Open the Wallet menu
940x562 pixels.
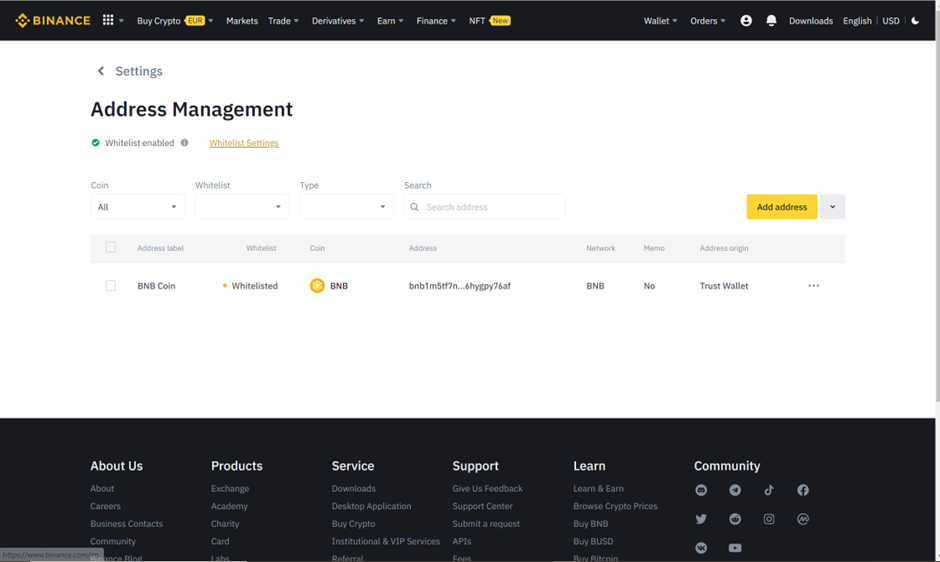[x=660, y=20]
